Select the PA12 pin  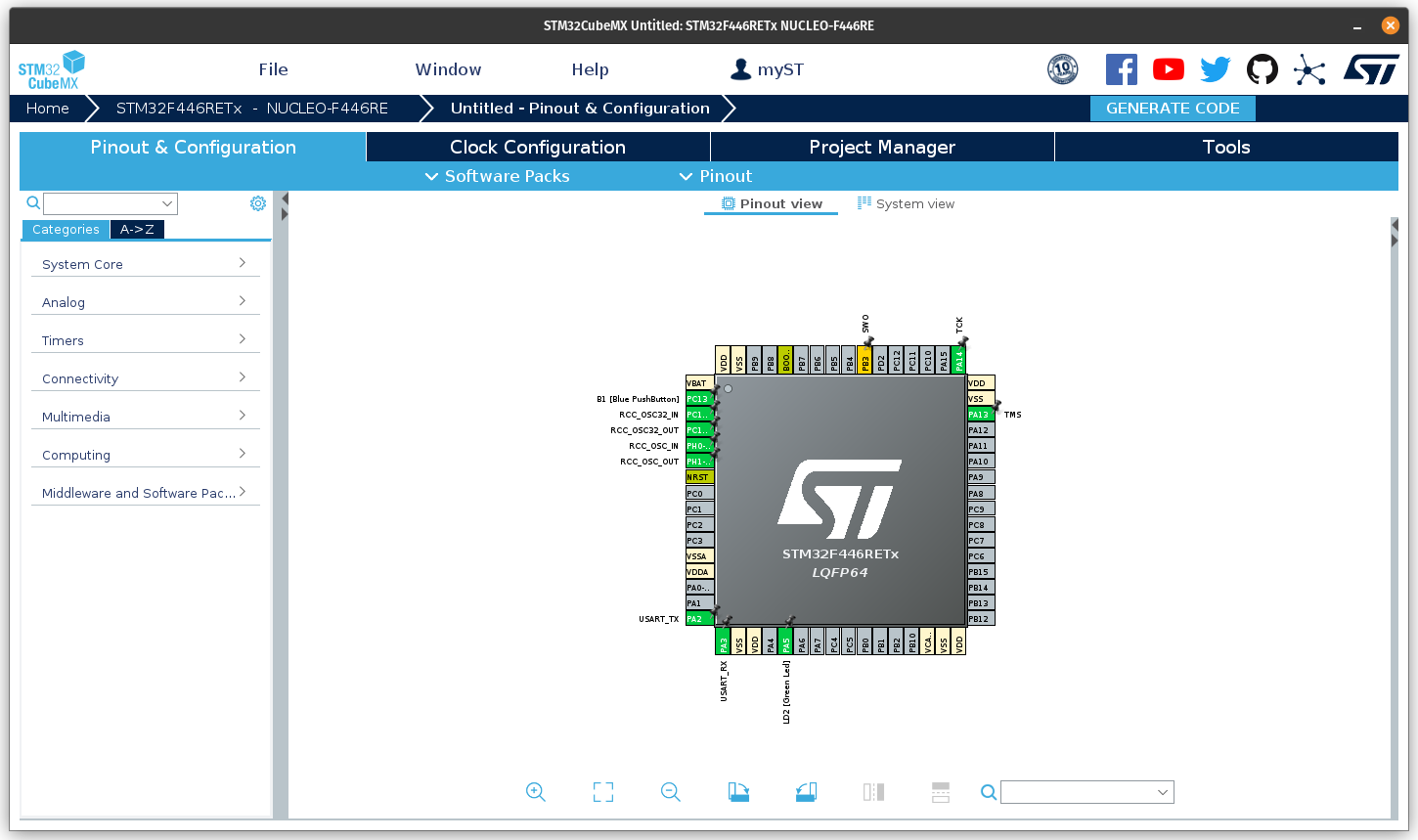tap(981, 430)
